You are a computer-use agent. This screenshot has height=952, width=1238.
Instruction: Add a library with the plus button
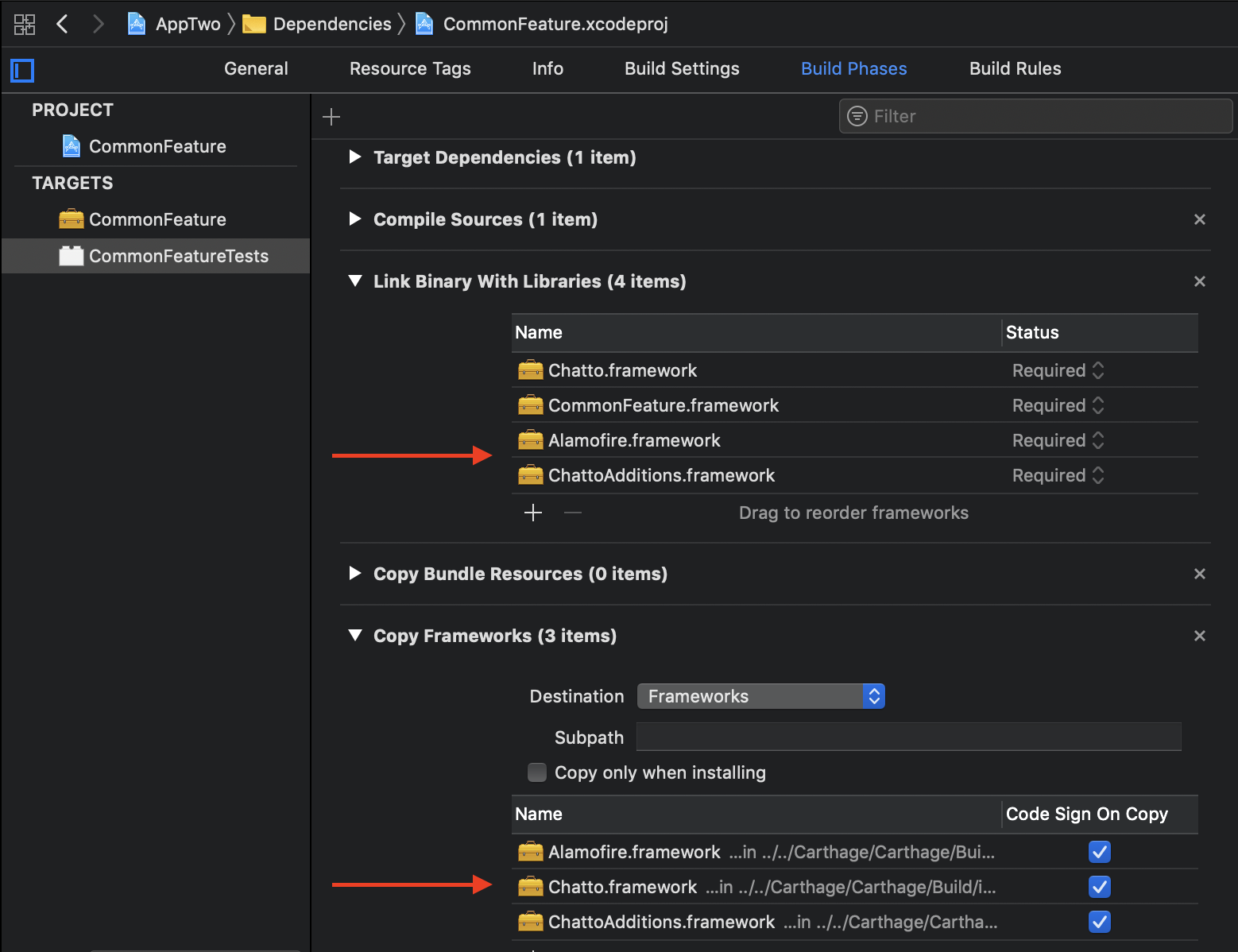(x=533, y=513)
